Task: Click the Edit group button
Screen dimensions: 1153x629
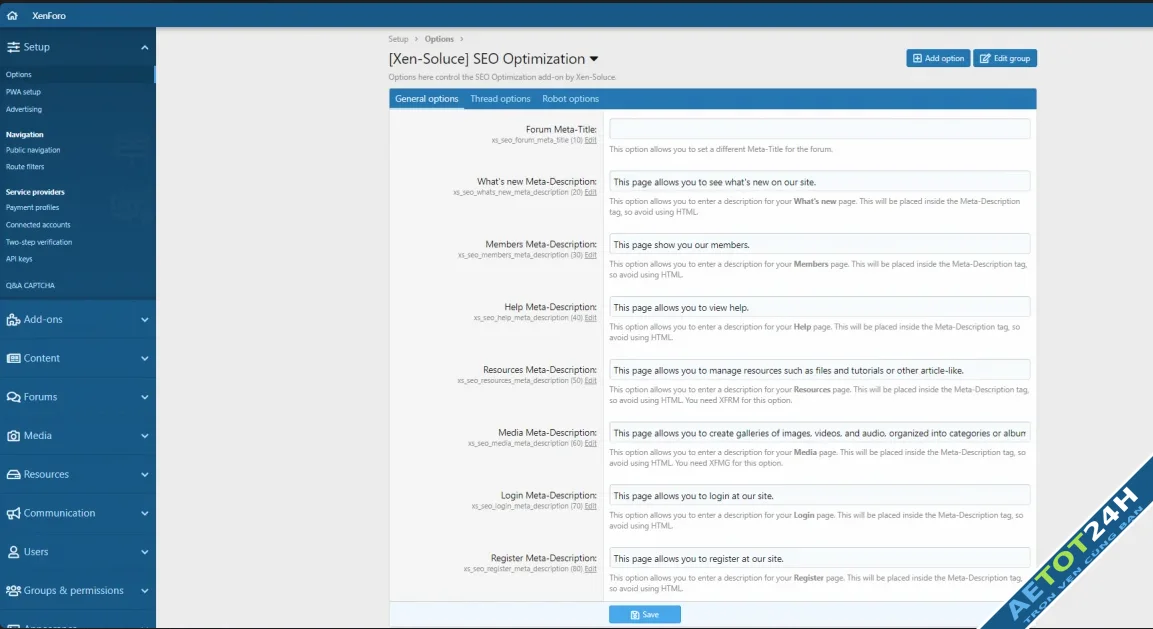Action: pos(1004,59)
